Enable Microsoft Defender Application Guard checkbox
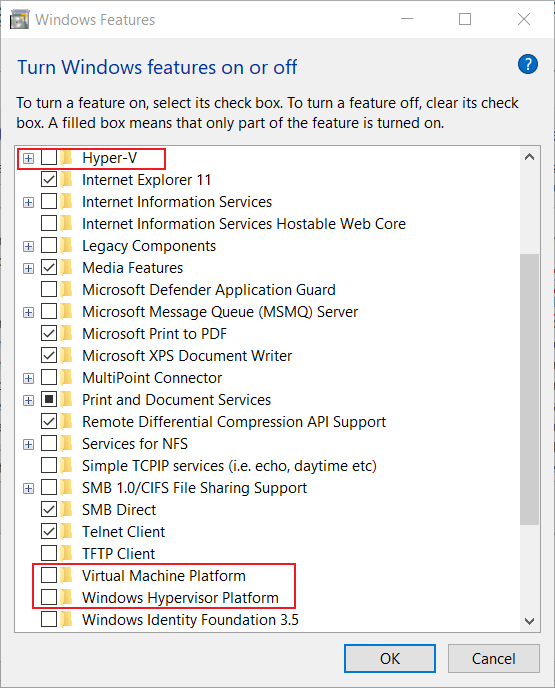This screenshot has height=688, width=555. [49, 290]
